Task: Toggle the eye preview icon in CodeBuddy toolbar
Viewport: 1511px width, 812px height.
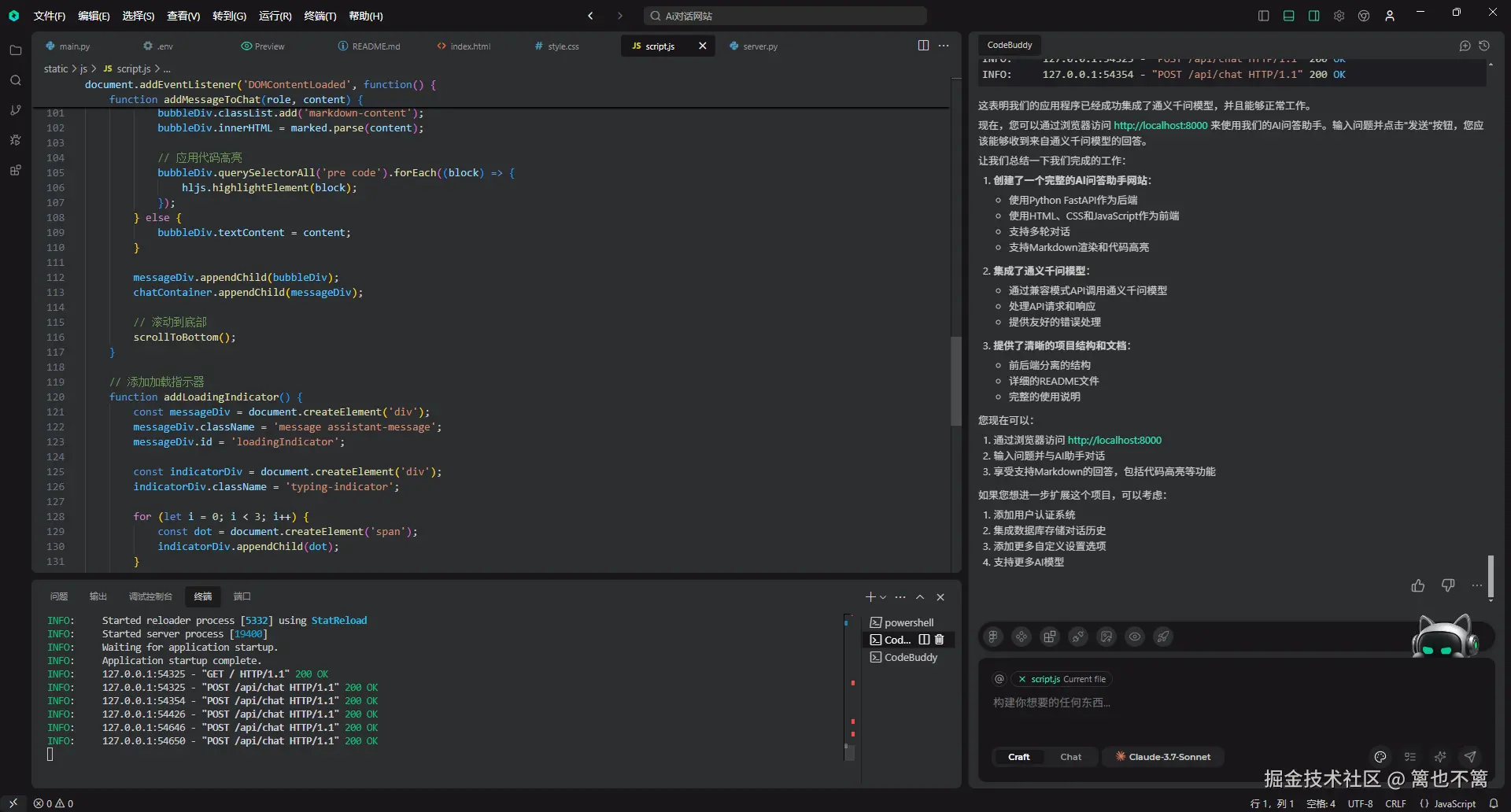Action: pos(1135,637)
